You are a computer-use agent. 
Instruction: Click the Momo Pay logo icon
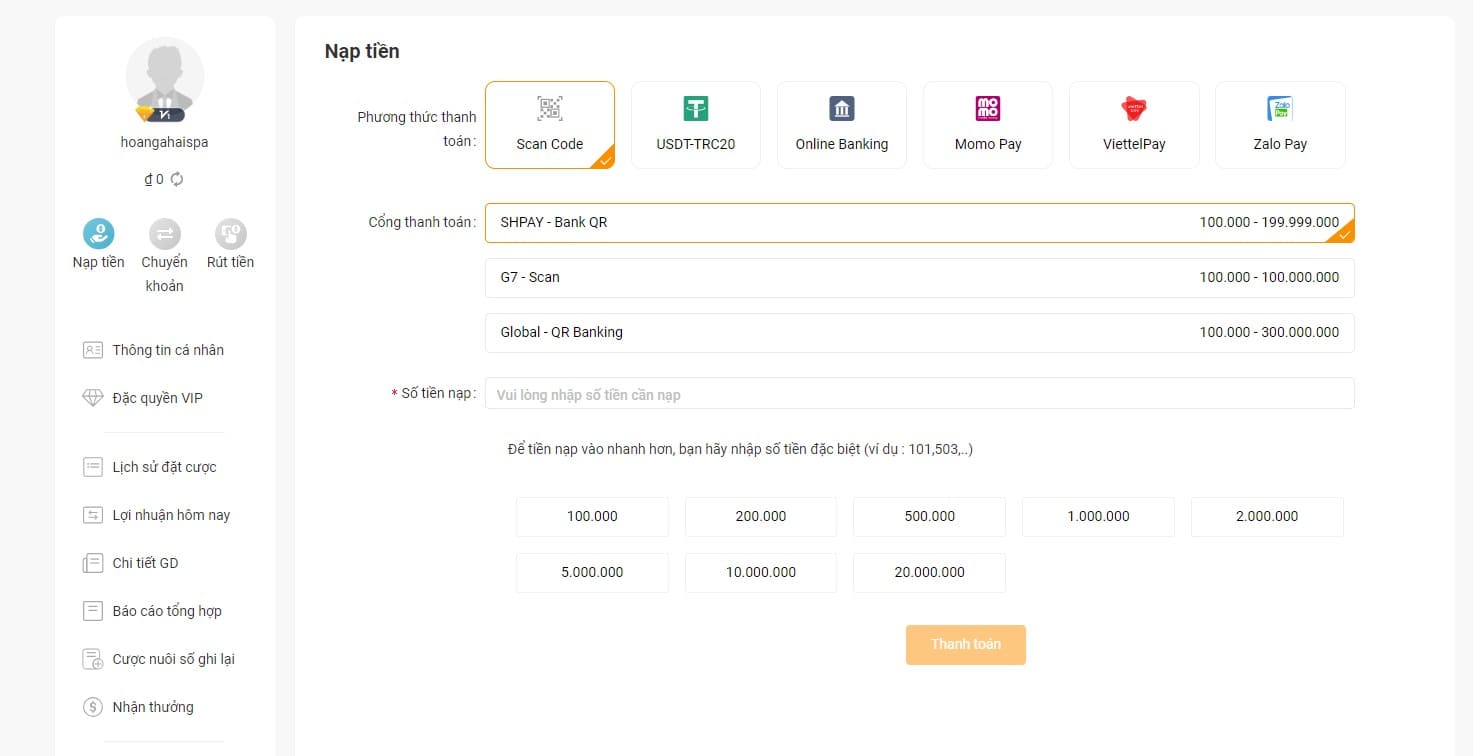988,109
